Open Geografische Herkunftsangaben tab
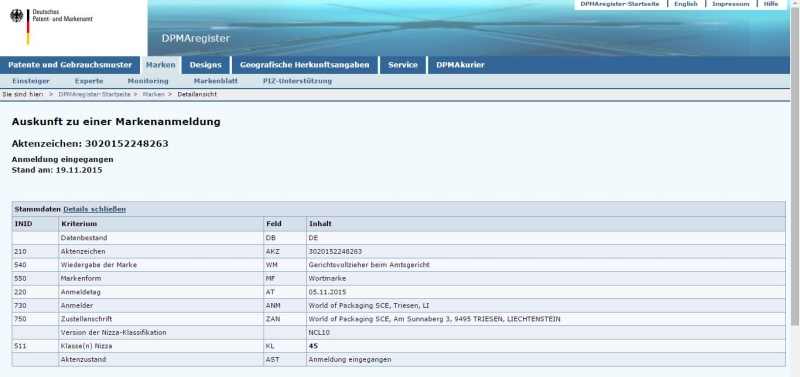This screenshot has width=800, height=377. [305, 65]
